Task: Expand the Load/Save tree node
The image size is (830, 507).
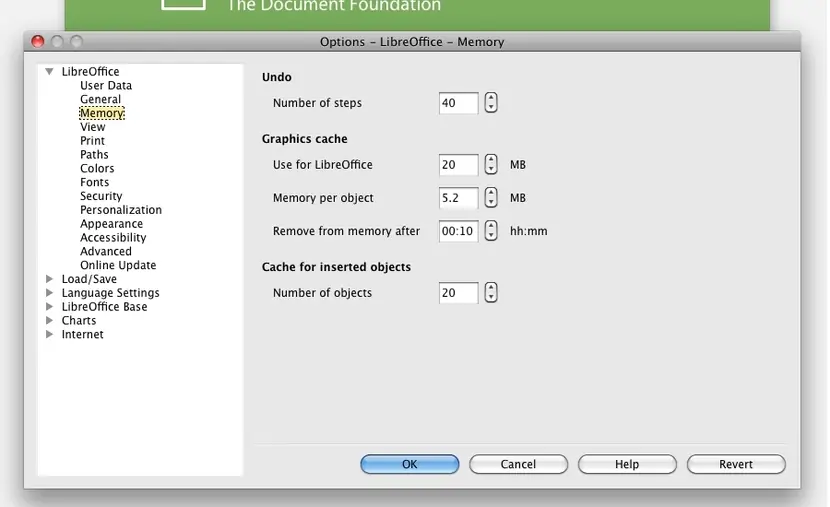Action: 49,279
